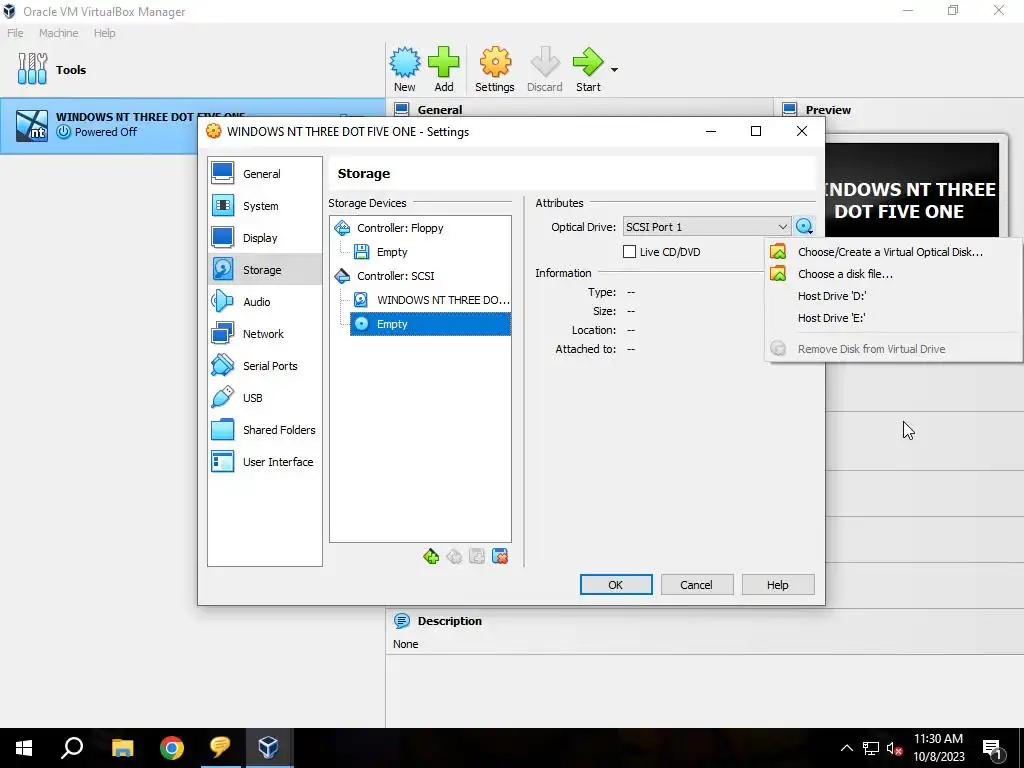Image resolution: width=1024 pixels, height=768 pixels.
Task: Click the Description section header in Manager
Action: [449, 621]
